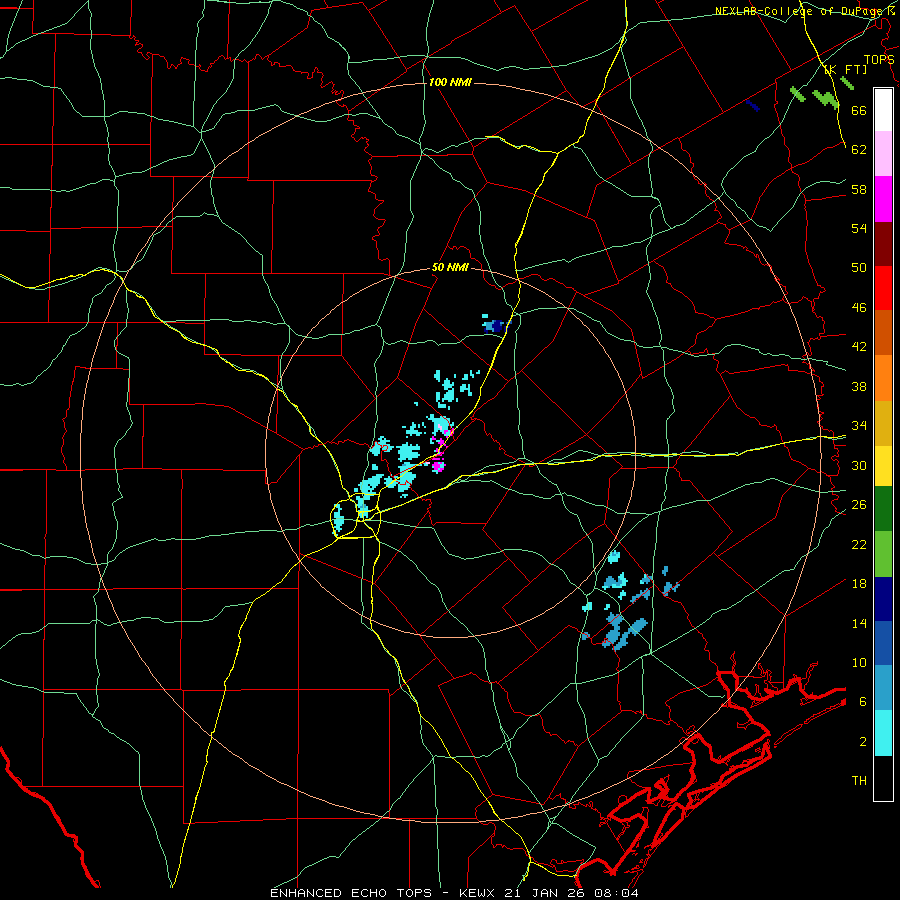900x900 pixels.
Task: Click the dark red legend swatch
Action: pos(883,243)
